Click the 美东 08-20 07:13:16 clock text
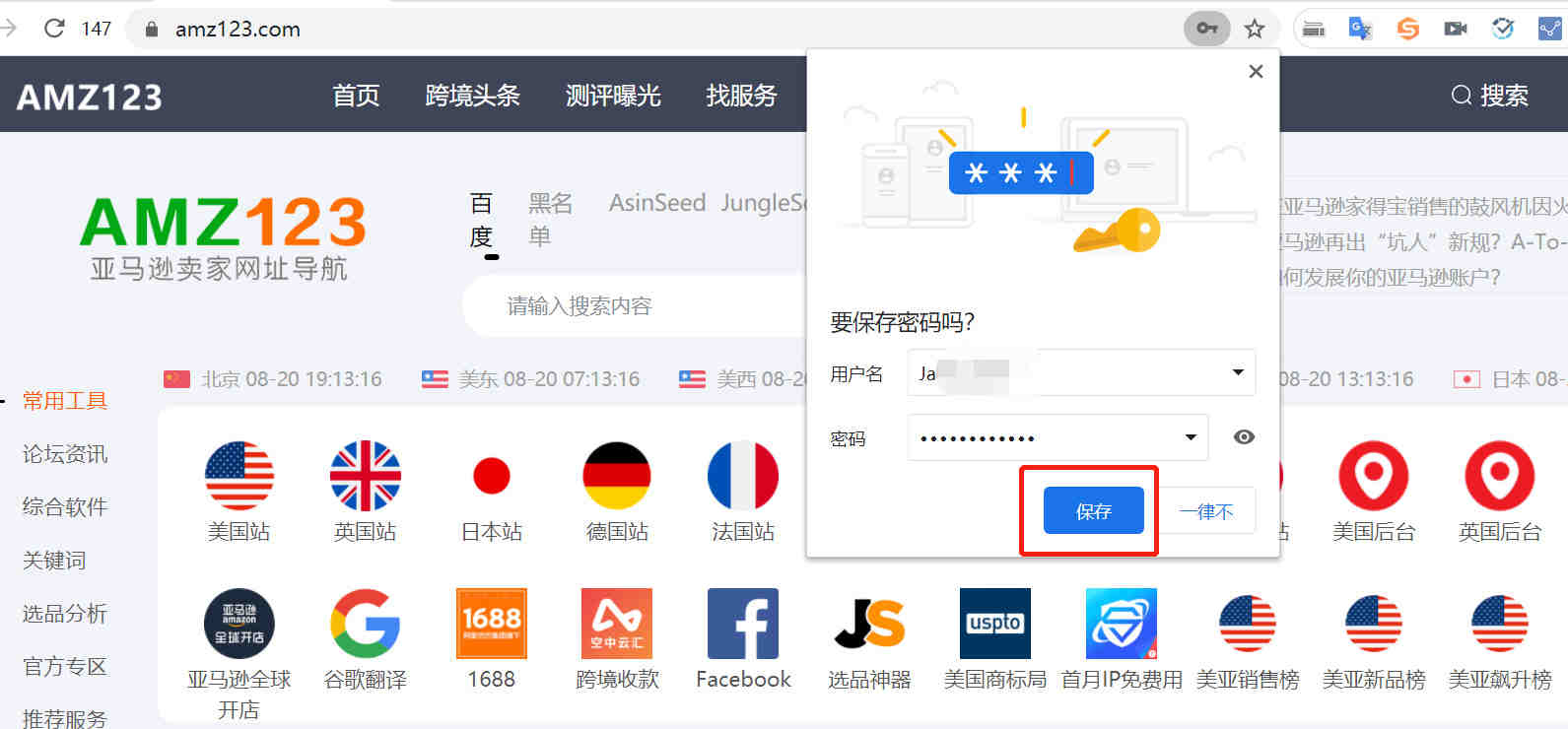 click(549, 379)
